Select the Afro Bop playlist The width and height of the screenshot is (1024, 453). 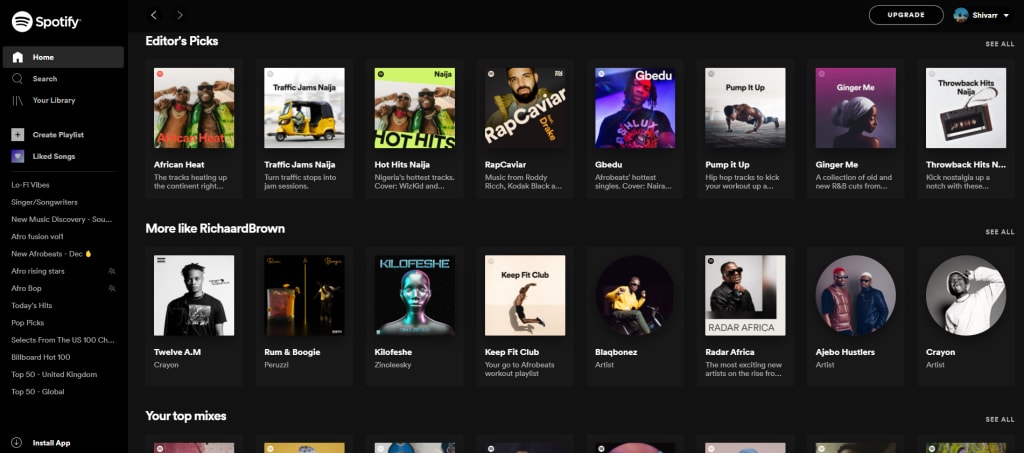click(26, 288)
